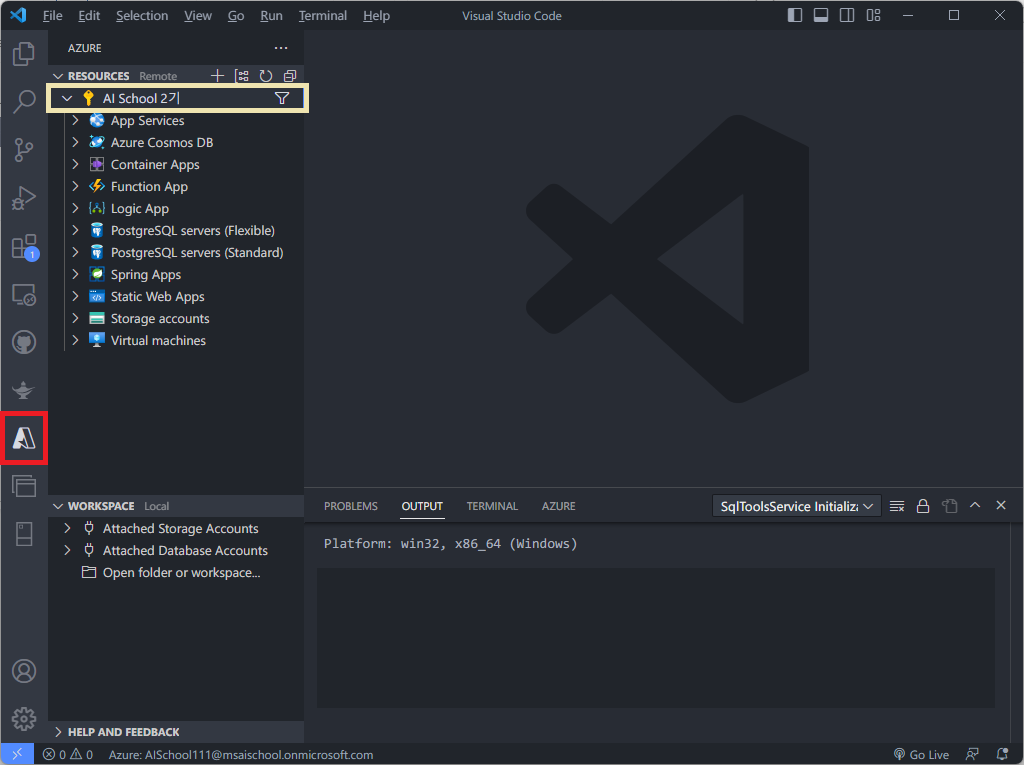Expand the Virtual machines node
The image size is (1024, 765).
pyautogui.click(x=75, y=340)
